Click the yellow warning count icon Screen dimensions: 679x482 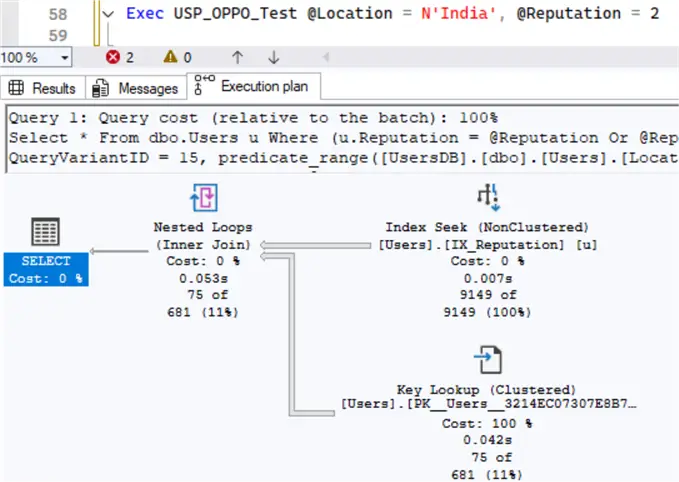[x=171, y=58]
